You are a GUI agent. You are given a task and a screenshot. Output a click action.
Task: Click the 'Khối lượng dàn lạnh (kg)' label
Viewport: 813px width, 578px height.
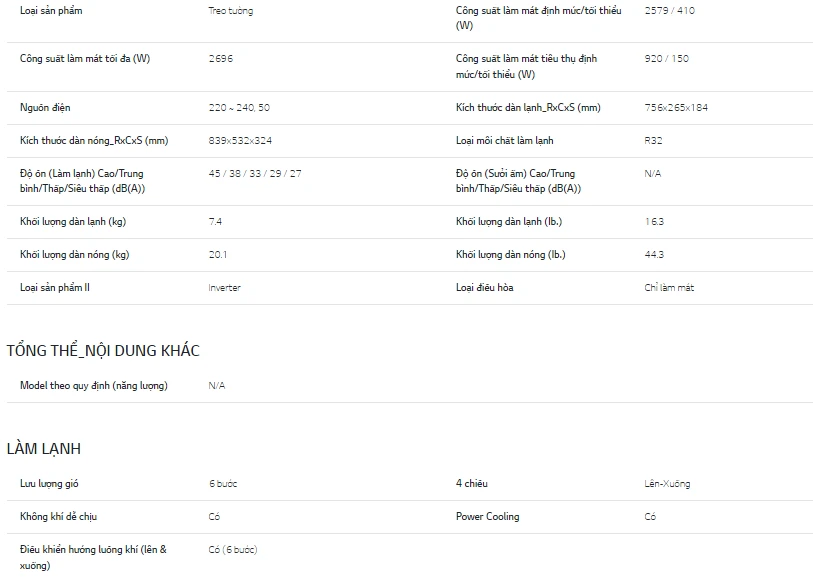coord(74,222)
